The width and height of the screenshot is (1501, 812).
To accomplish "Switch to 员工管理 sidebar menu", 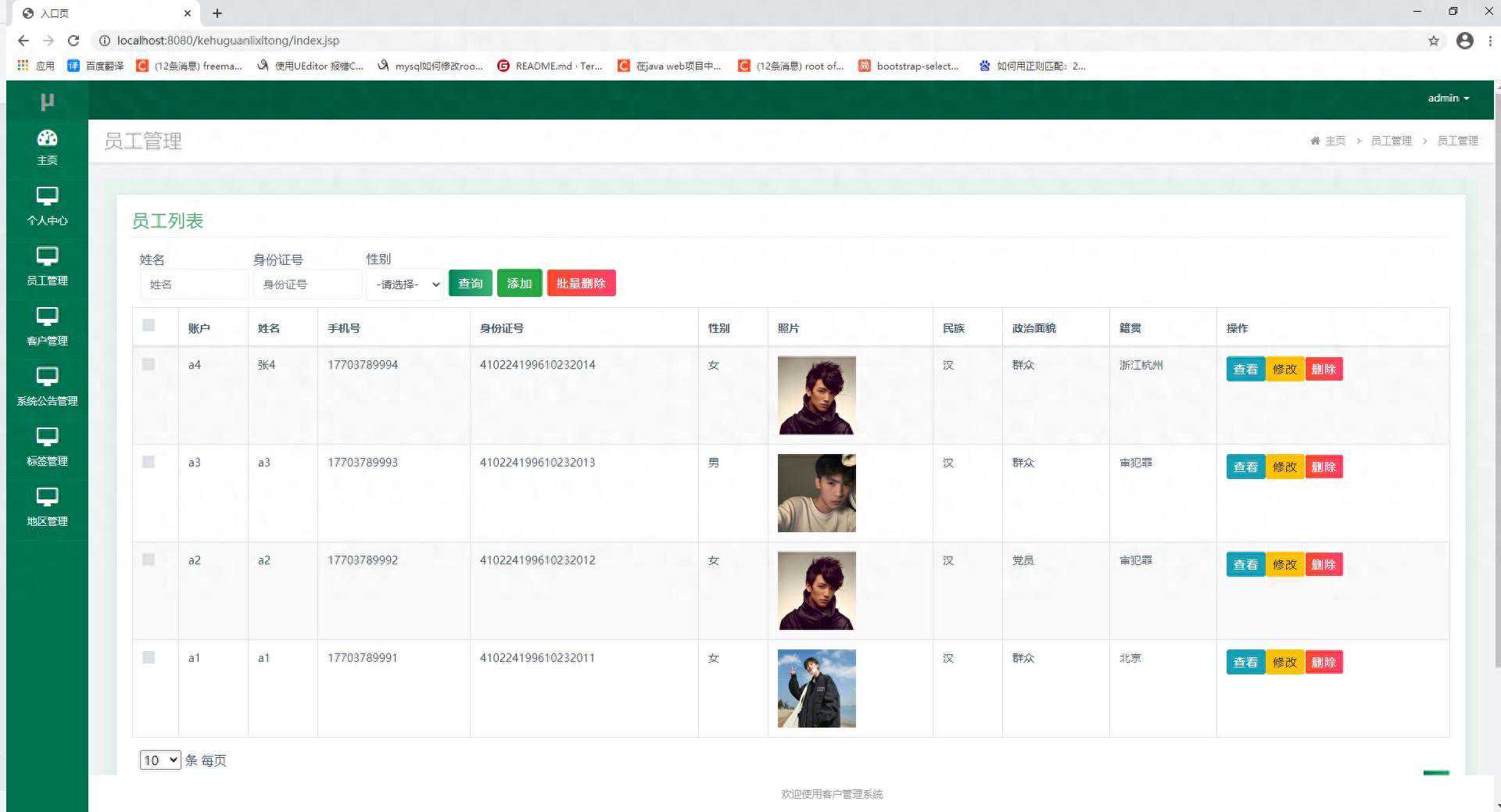I will tap(47, 266).
